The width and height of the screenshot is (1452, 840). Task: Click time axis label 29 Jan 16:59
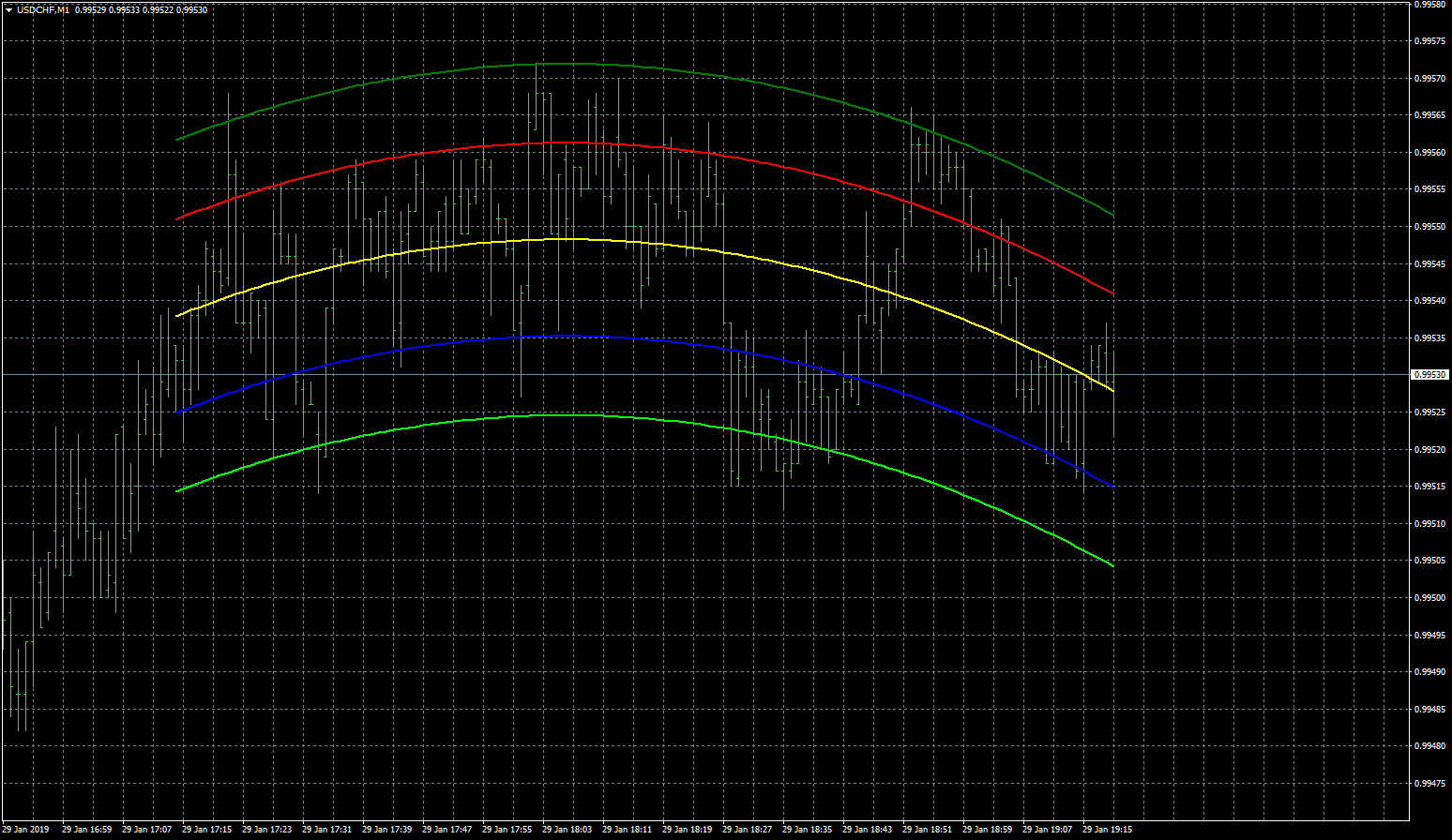pyautogui.click(x=87, y=830)
